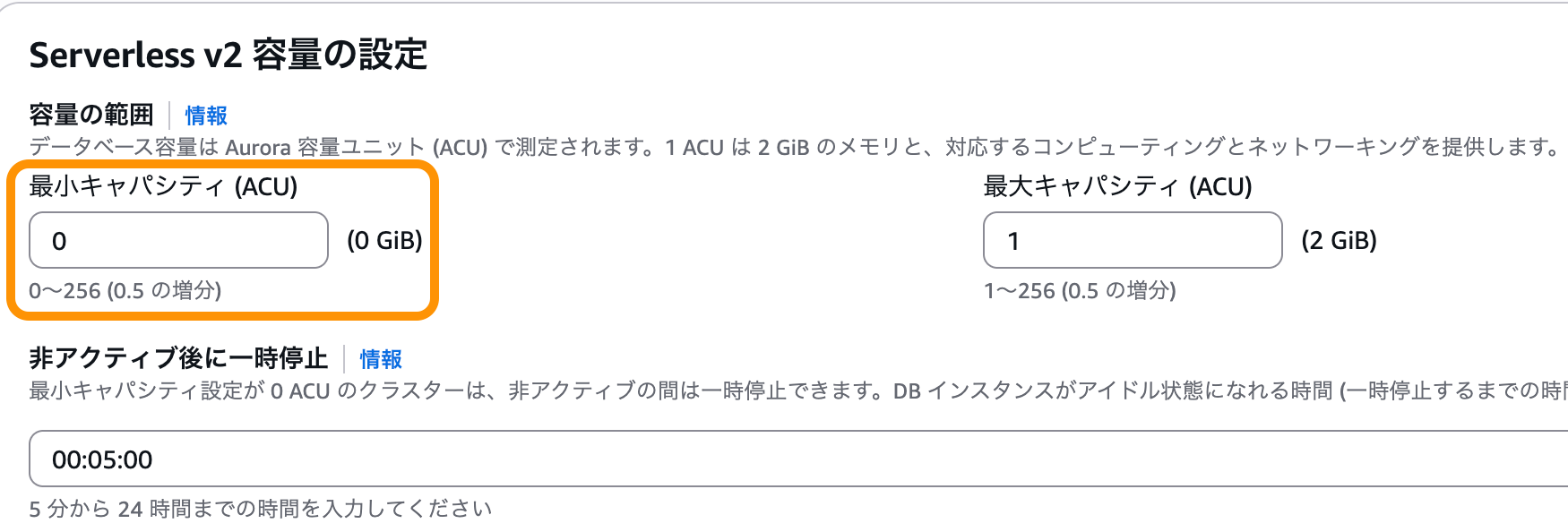
Task: Click the (2 GiB) memory indicator
Action: point(1339,240)
